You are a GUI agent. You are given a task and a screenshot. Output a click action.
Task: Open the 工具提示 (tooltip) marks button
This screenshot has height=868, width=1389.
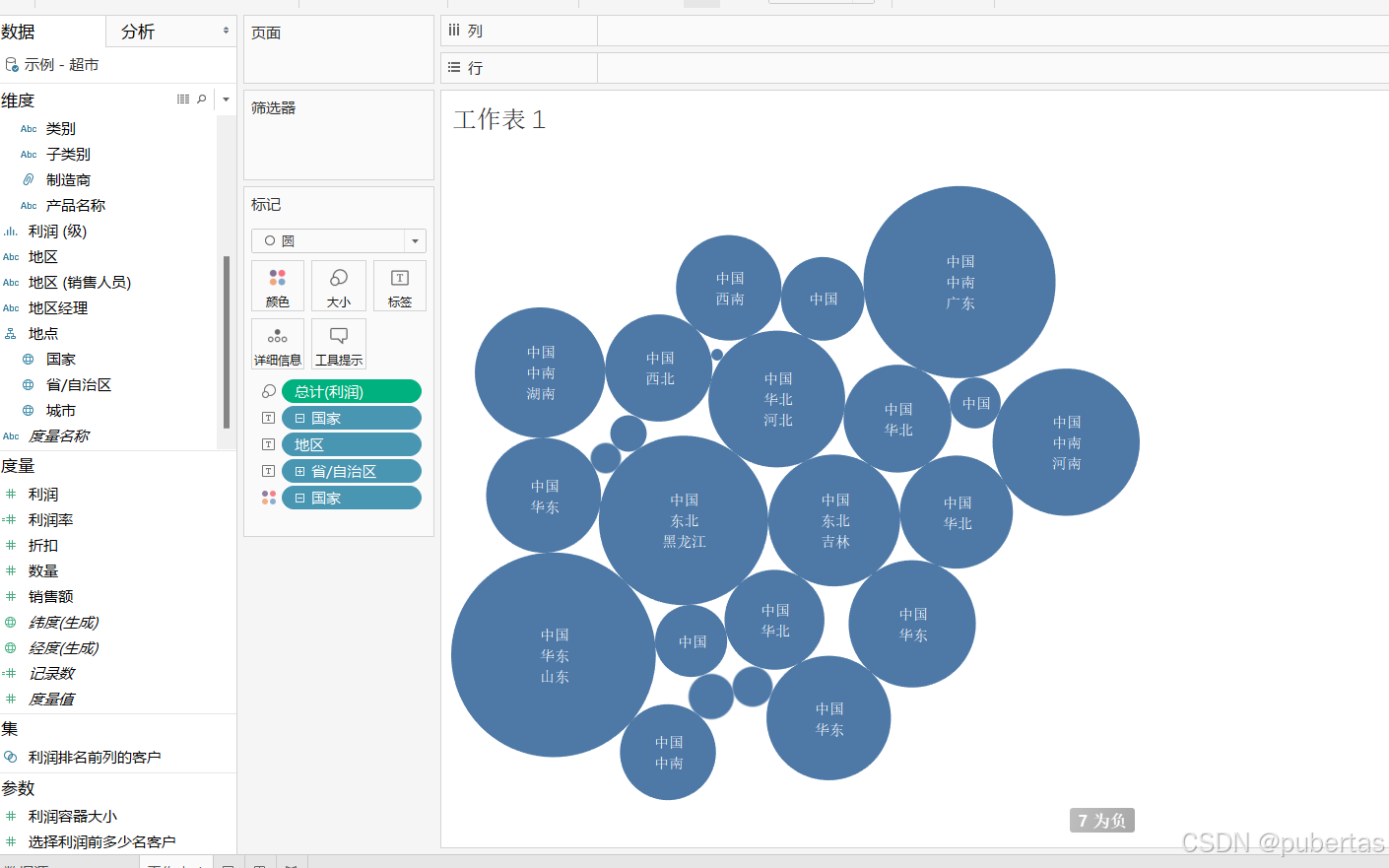click(339, 344)
